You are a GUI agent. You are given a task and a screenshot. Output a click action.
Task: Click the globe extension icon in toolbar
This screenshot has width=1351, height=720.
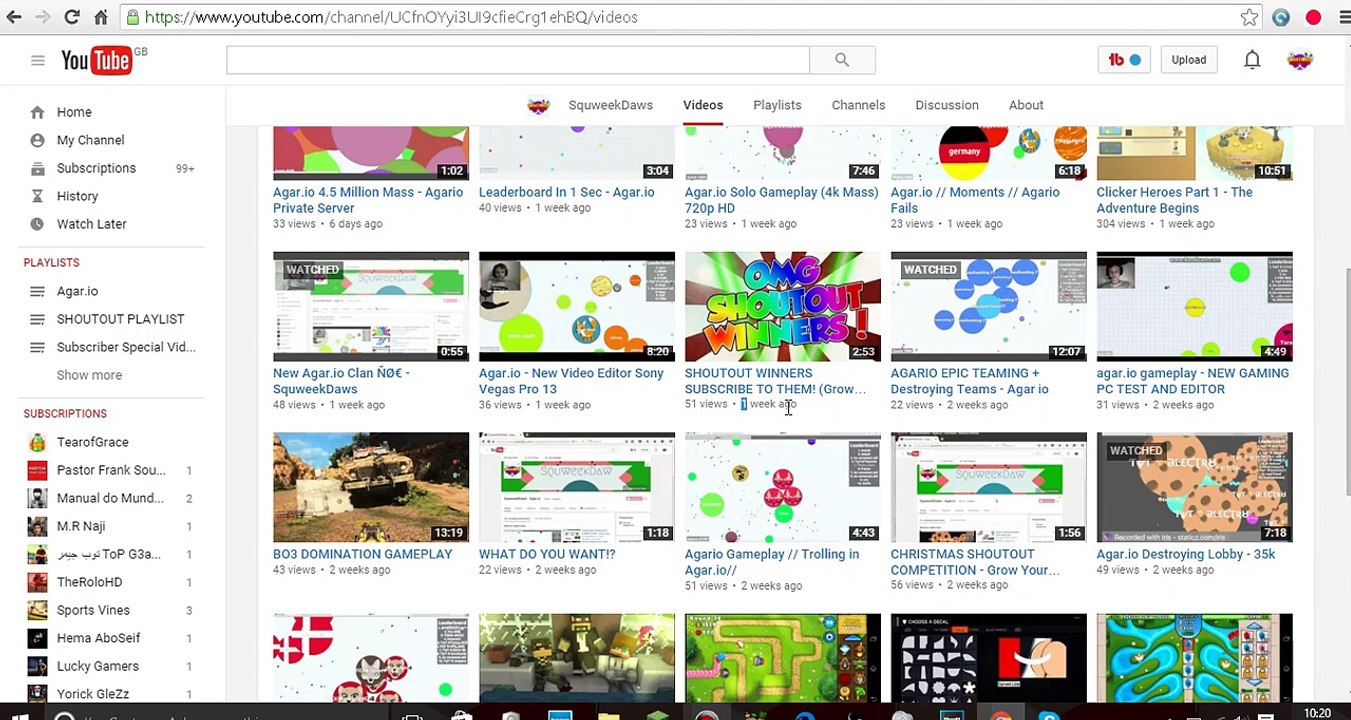(1281, 17)
